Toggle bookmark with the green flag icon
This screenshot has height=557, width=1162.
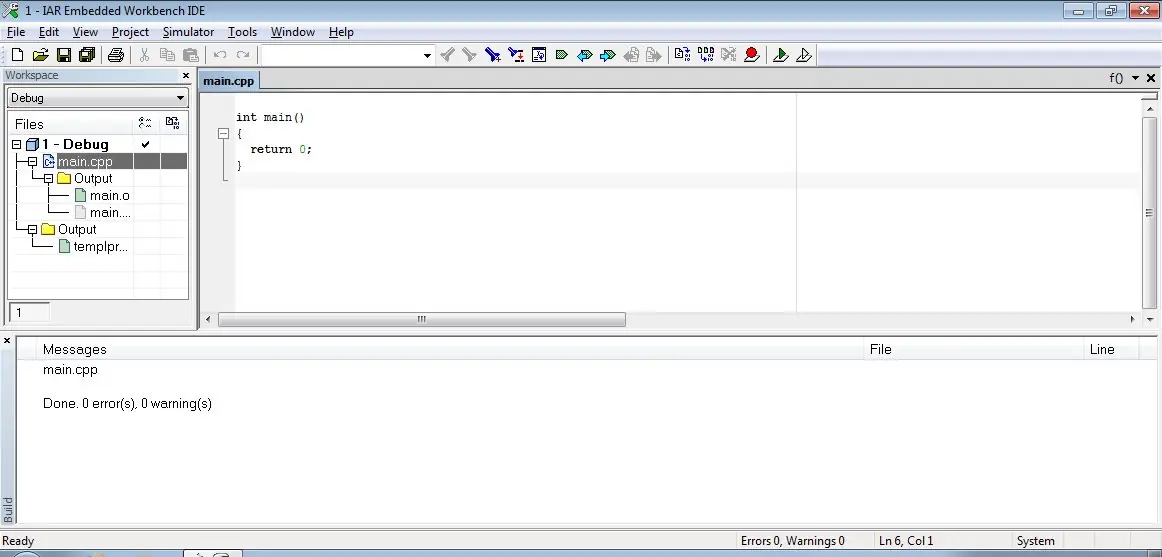(x=562, y=55)
